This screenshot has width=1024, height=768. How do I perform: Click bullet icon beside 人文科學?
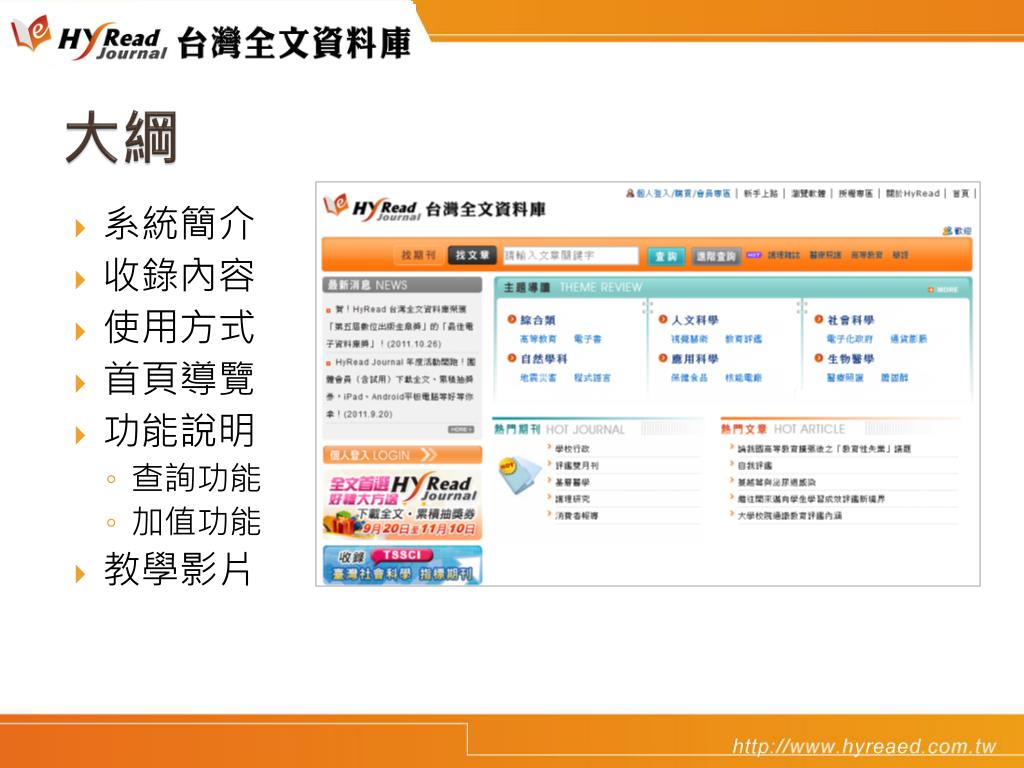click(x=663, y=319)
